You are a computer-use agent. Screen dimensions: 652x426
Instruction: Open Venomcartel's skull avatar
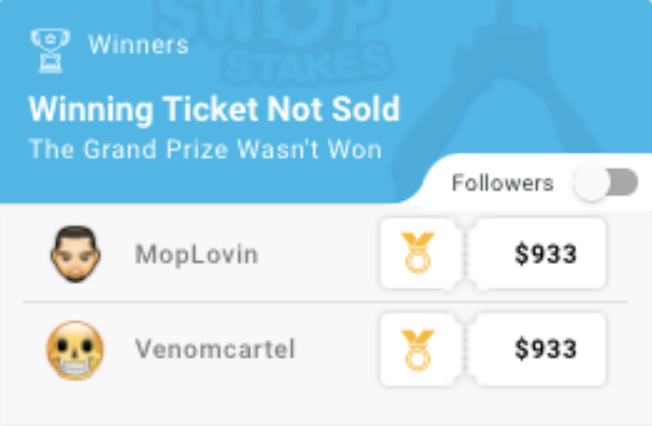point(76,350)
